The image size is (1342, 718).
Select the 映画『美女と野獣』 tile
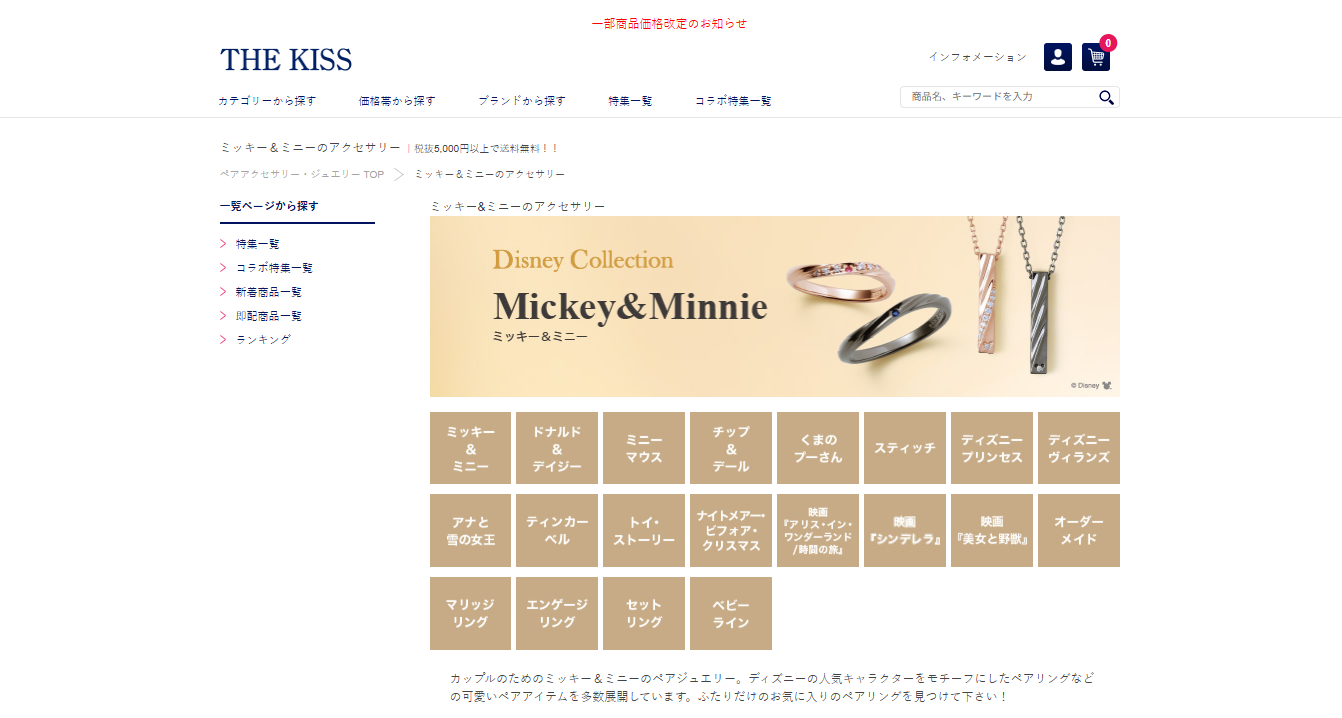(x=992, y=530)
